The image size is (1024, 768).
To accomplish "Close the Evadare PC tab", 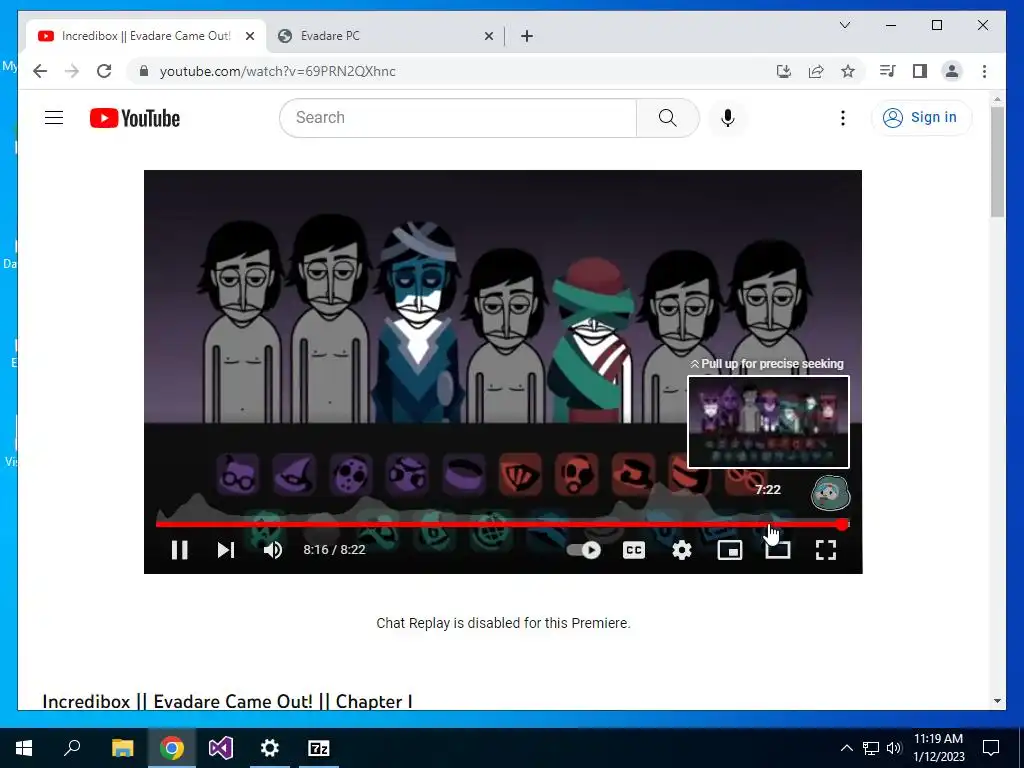I will tap(488, 36).
